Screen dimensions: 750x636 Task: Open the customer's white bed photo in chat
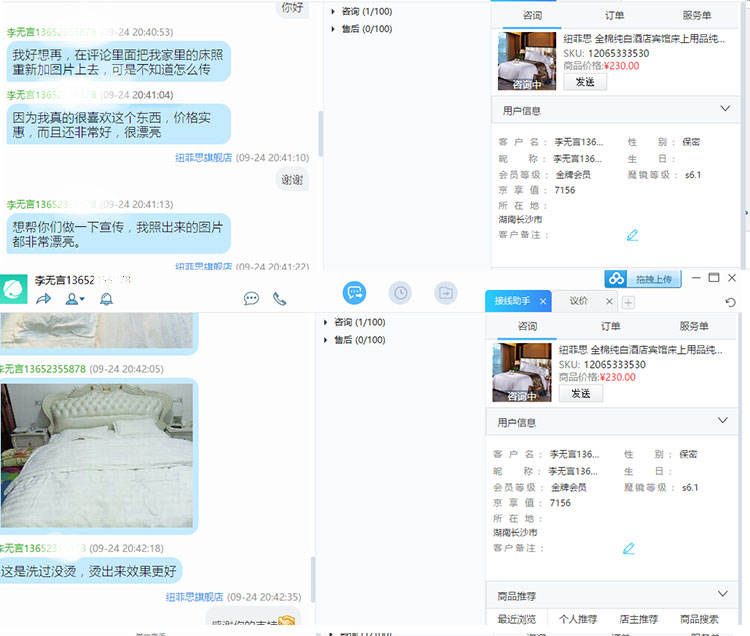(98, 455)
